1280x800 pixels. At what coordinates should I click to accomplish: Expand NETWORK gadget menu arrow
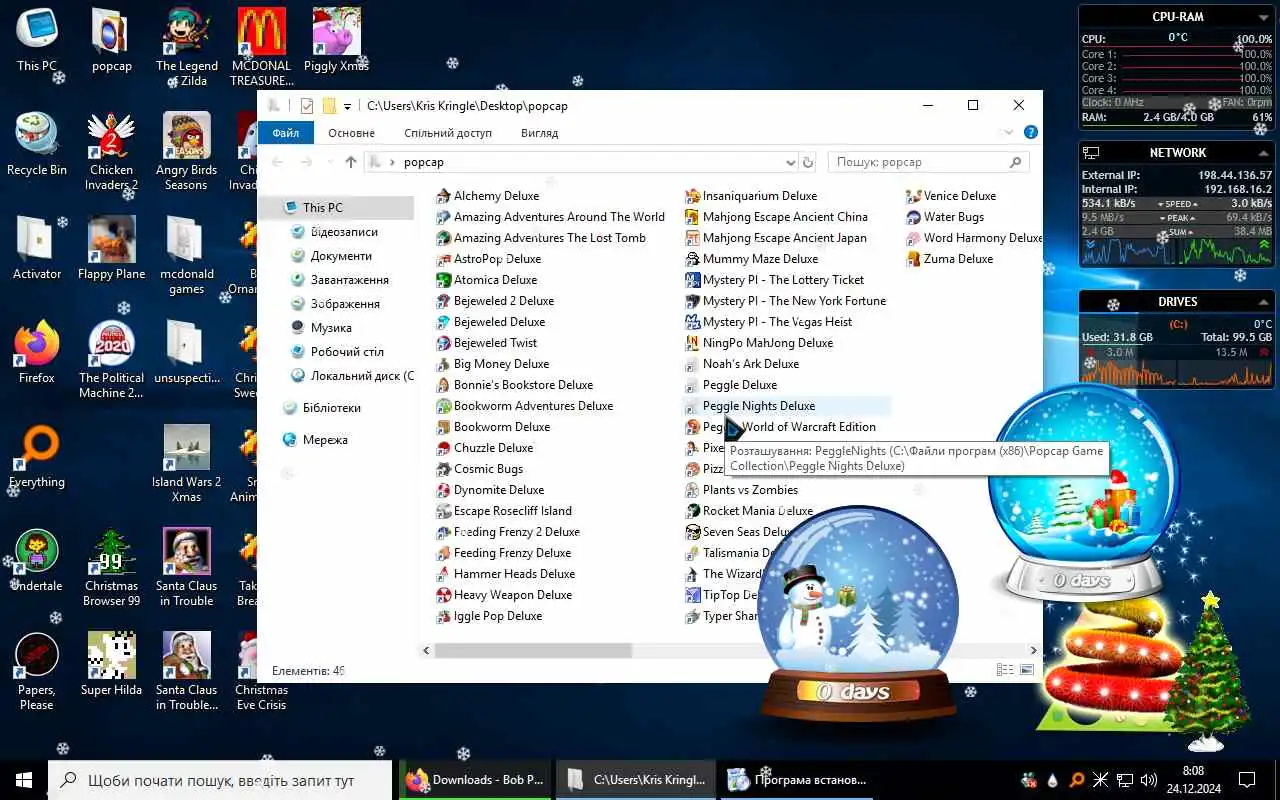(1265, 153)
